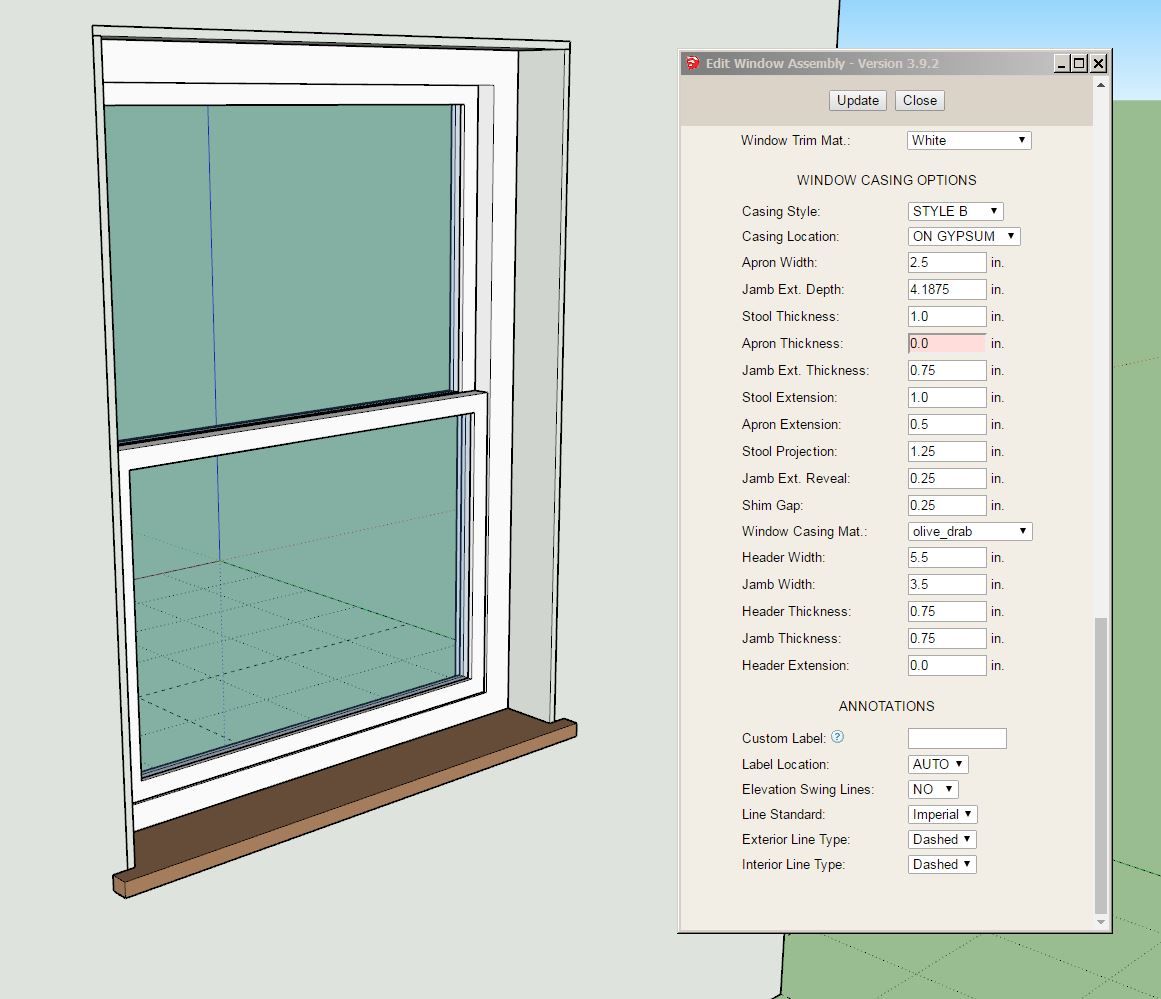The width and height of the screenshot is (1161, 999).
Task: Click the Apron Thickness input field
Action: click(947, 343)
